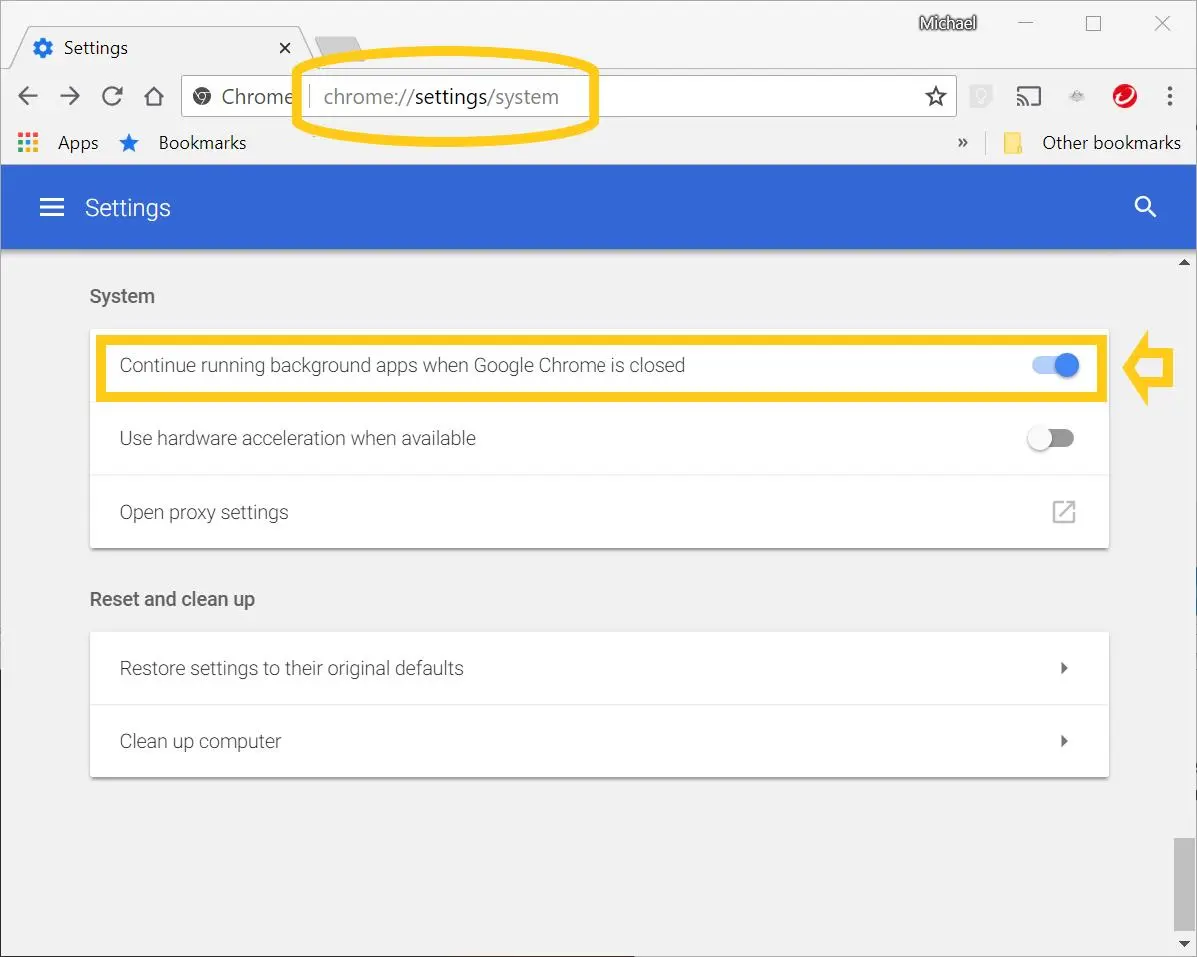Viewport: 1197px width, 957px height.
Task: Click the address bar URL field
Action: pos(569,96)
